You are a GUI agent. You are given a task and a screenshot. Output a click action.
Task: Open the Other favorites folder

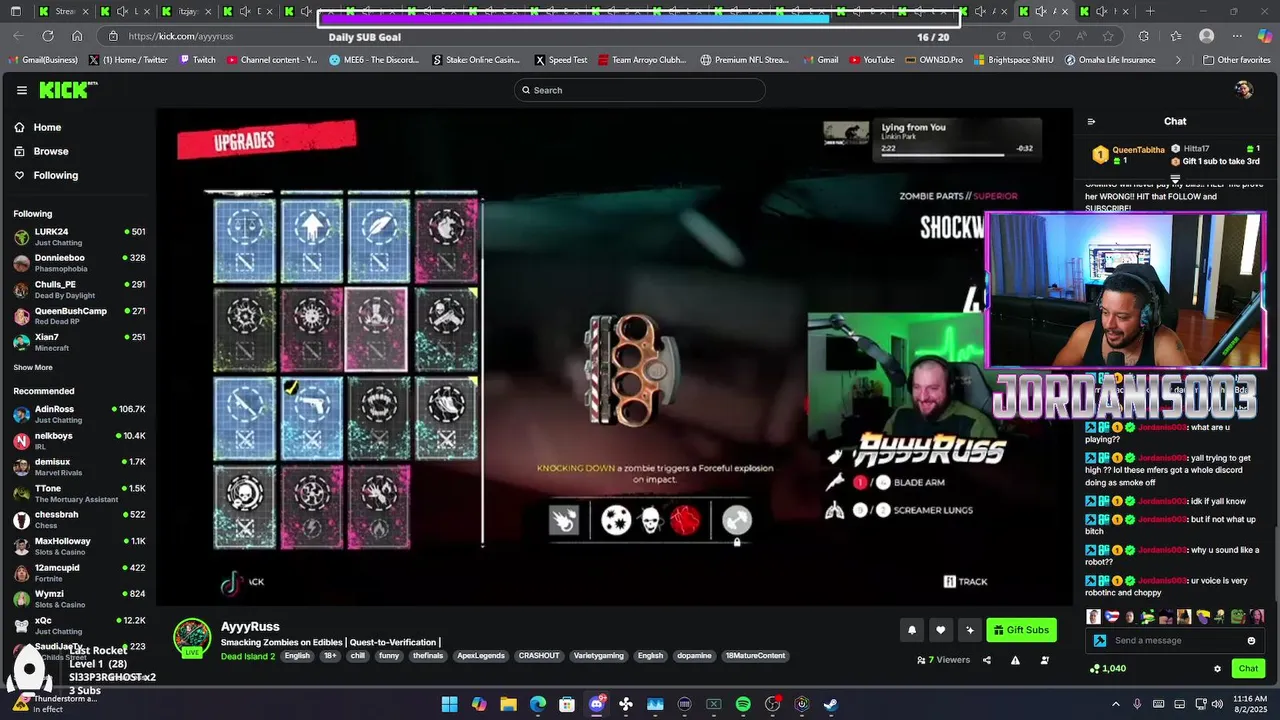click(x=1237, y=60)
